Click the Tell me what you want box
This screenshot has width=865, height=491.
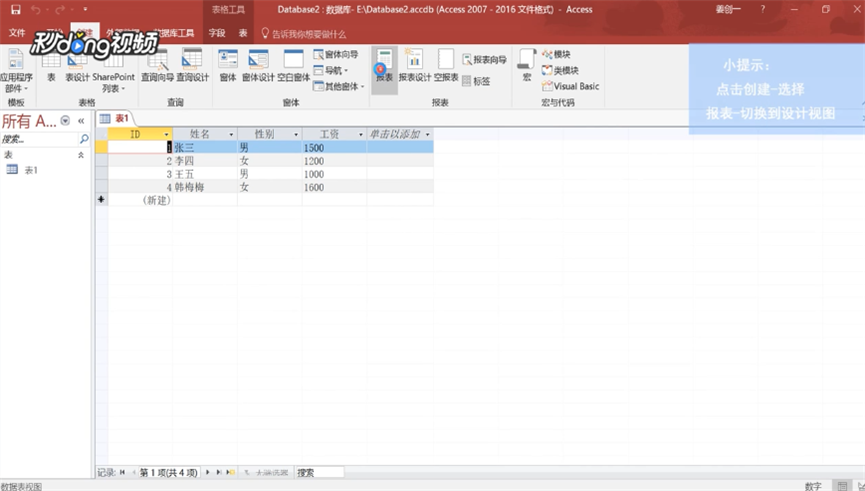pos(303,34)
